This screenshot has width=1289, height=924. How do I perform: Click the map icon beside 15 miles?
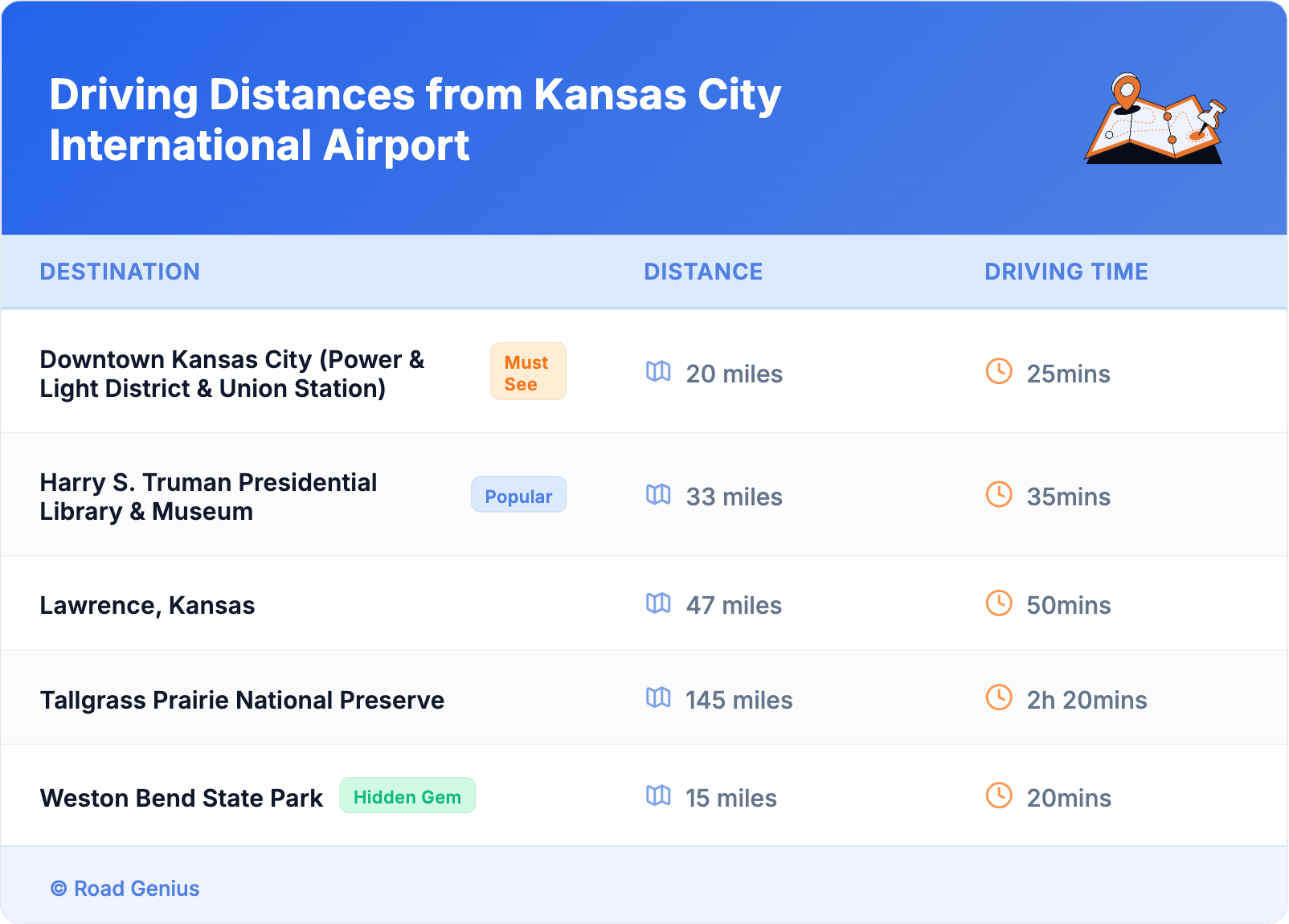pyautogui.click(x=658, y=795)
